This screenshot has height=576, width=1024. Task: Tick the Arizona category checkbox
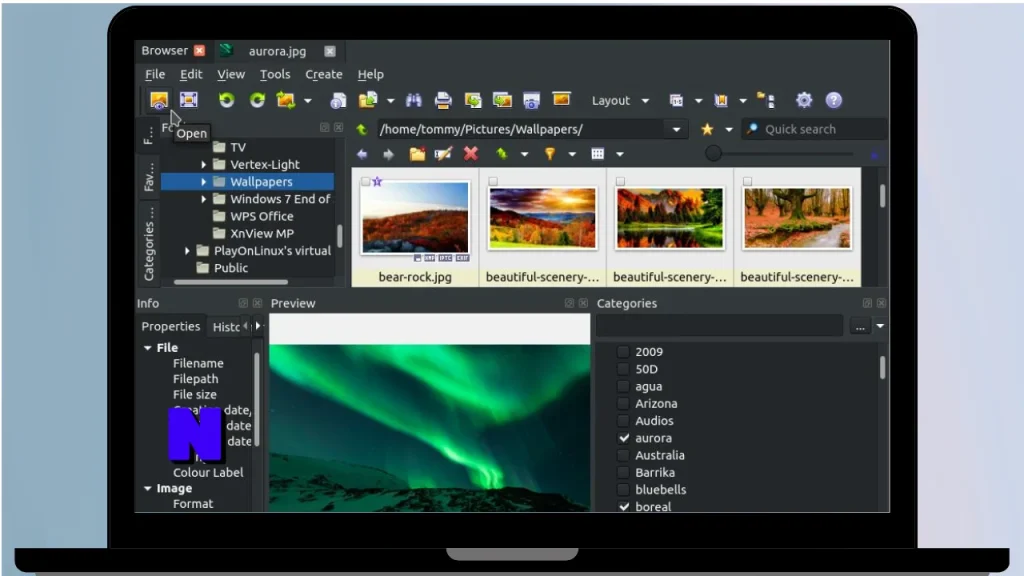(x=624, y=404)
